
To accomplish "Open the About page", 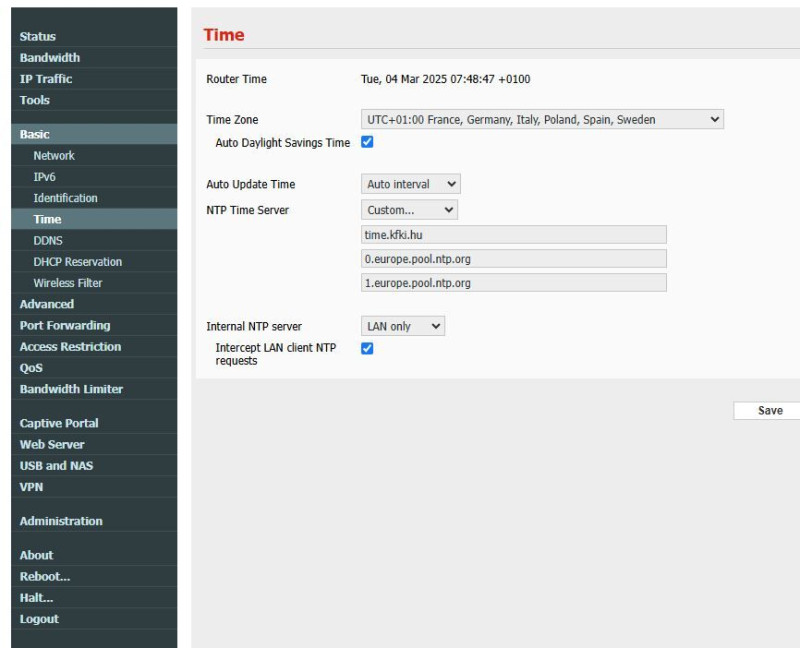I will coord(94,555).
